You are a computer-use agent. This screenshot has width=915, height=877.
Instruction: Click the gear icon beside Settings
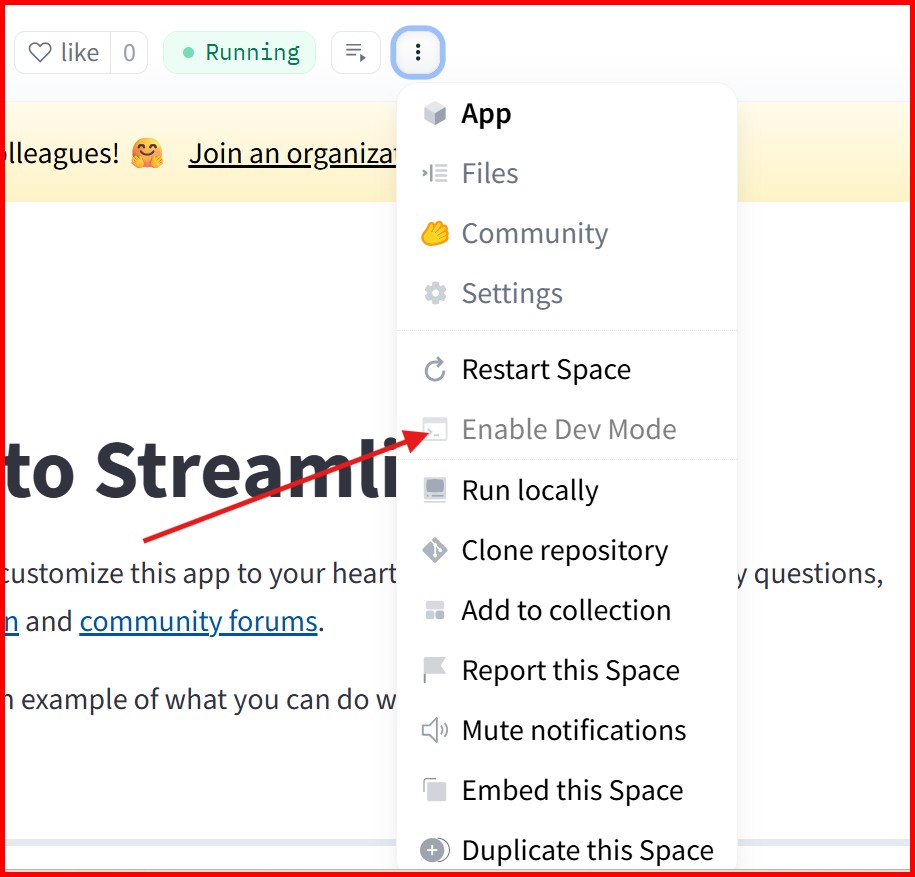point(435,294)
